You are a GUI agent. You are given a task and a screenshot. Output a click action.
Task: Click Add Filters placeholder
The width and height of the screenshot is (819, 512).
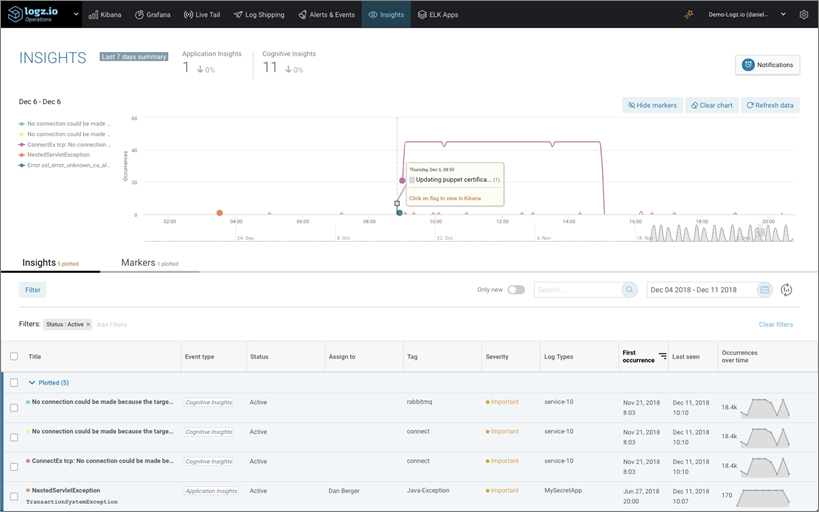112,324
